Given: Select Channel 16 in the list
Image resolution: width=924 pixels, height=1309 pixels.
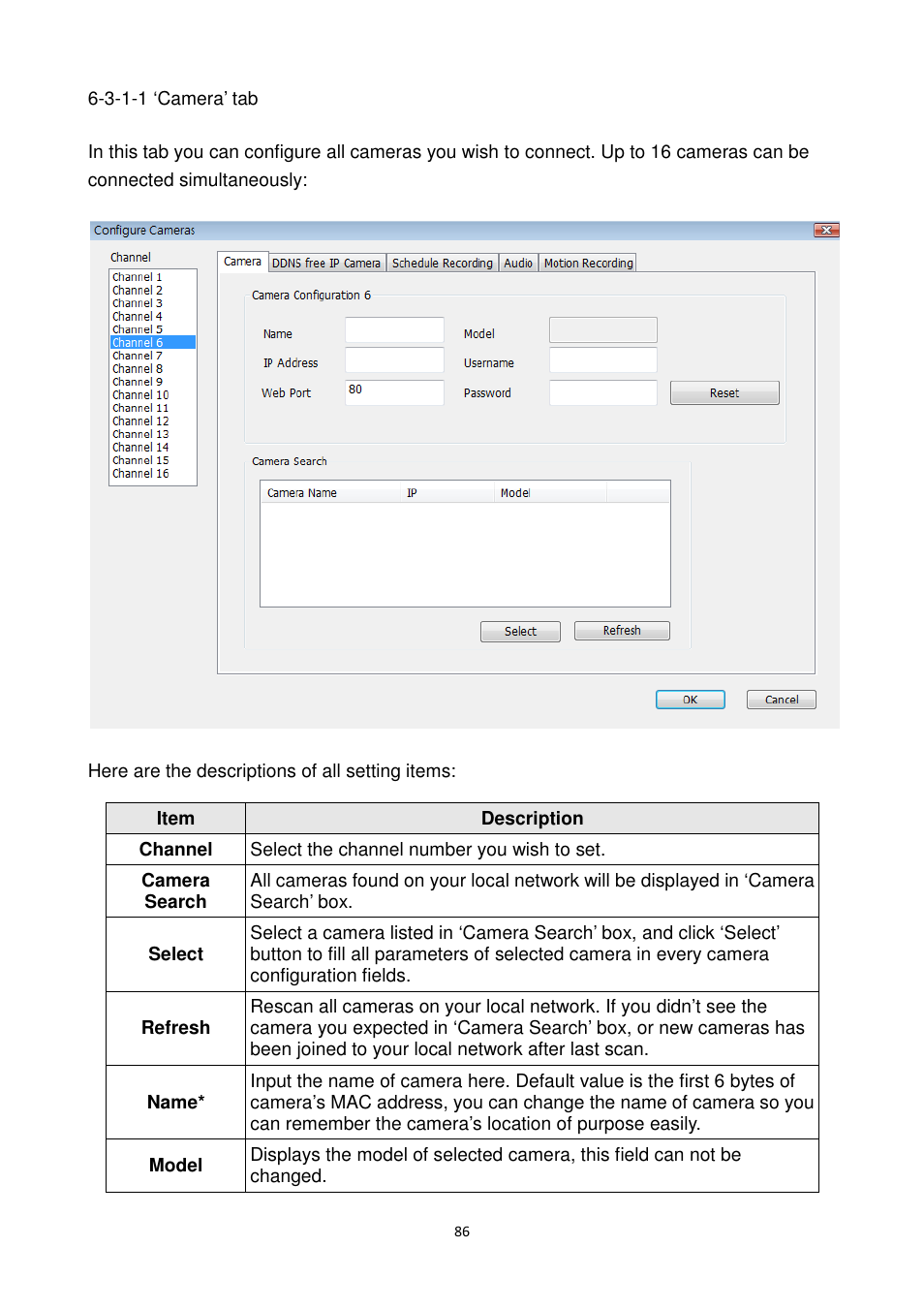Looking at the screenshot, I should [x=153, y=473].
